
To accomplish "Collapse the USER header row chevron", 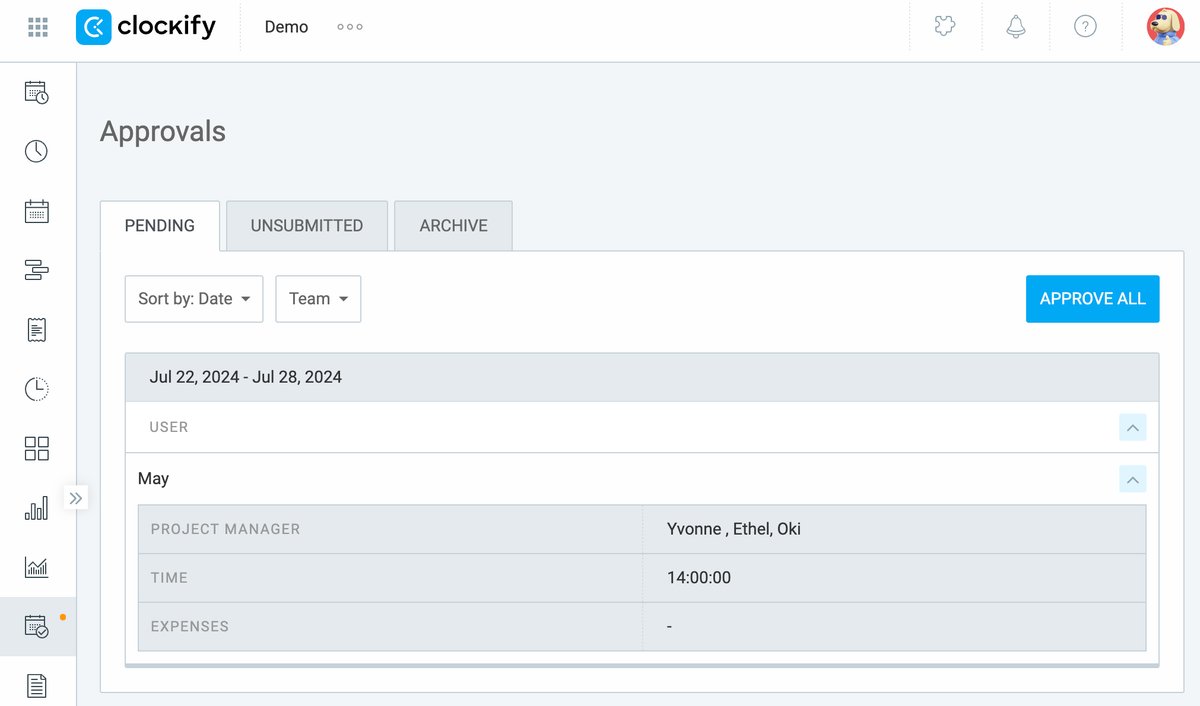I will pos(1133,427).
